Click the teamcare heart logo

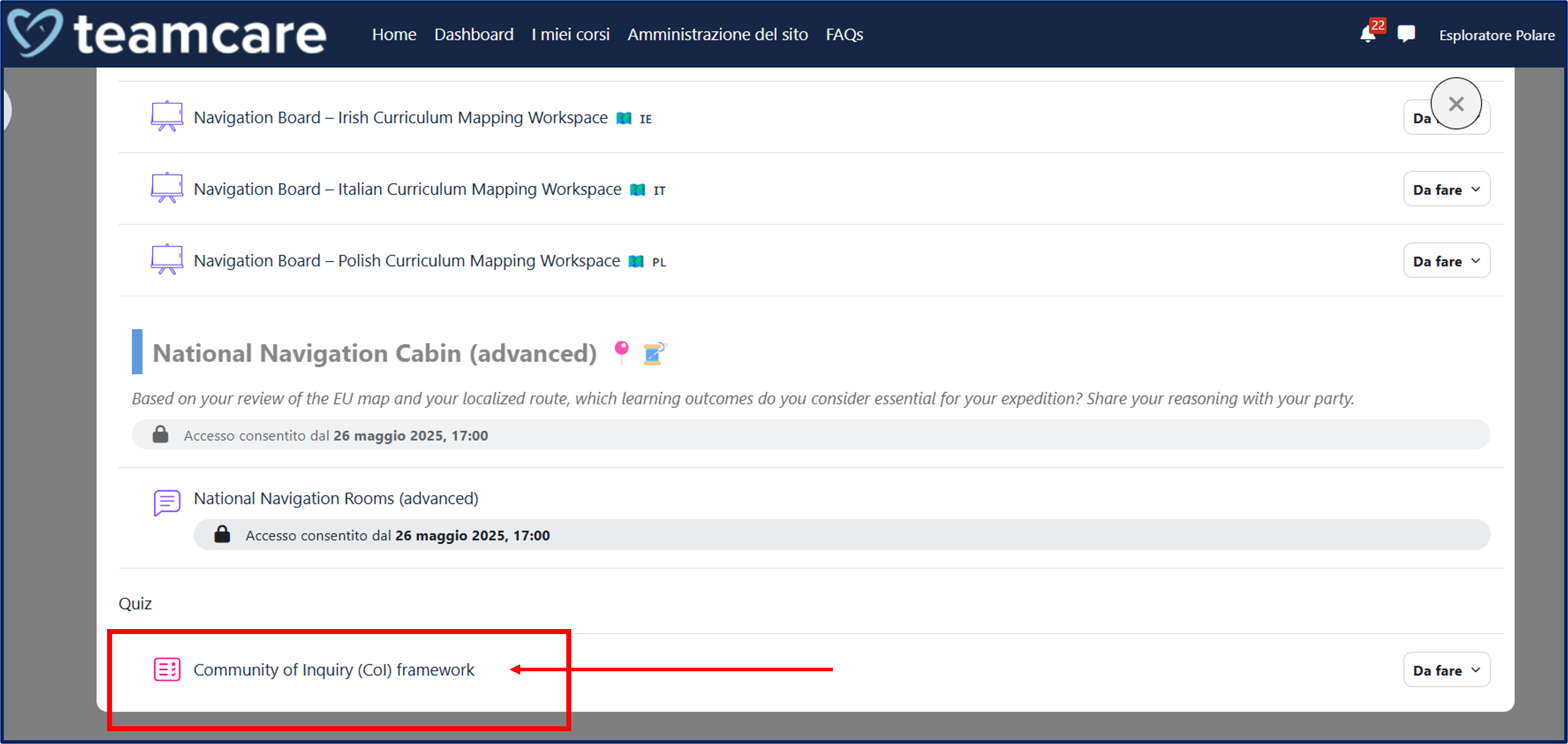35,33
